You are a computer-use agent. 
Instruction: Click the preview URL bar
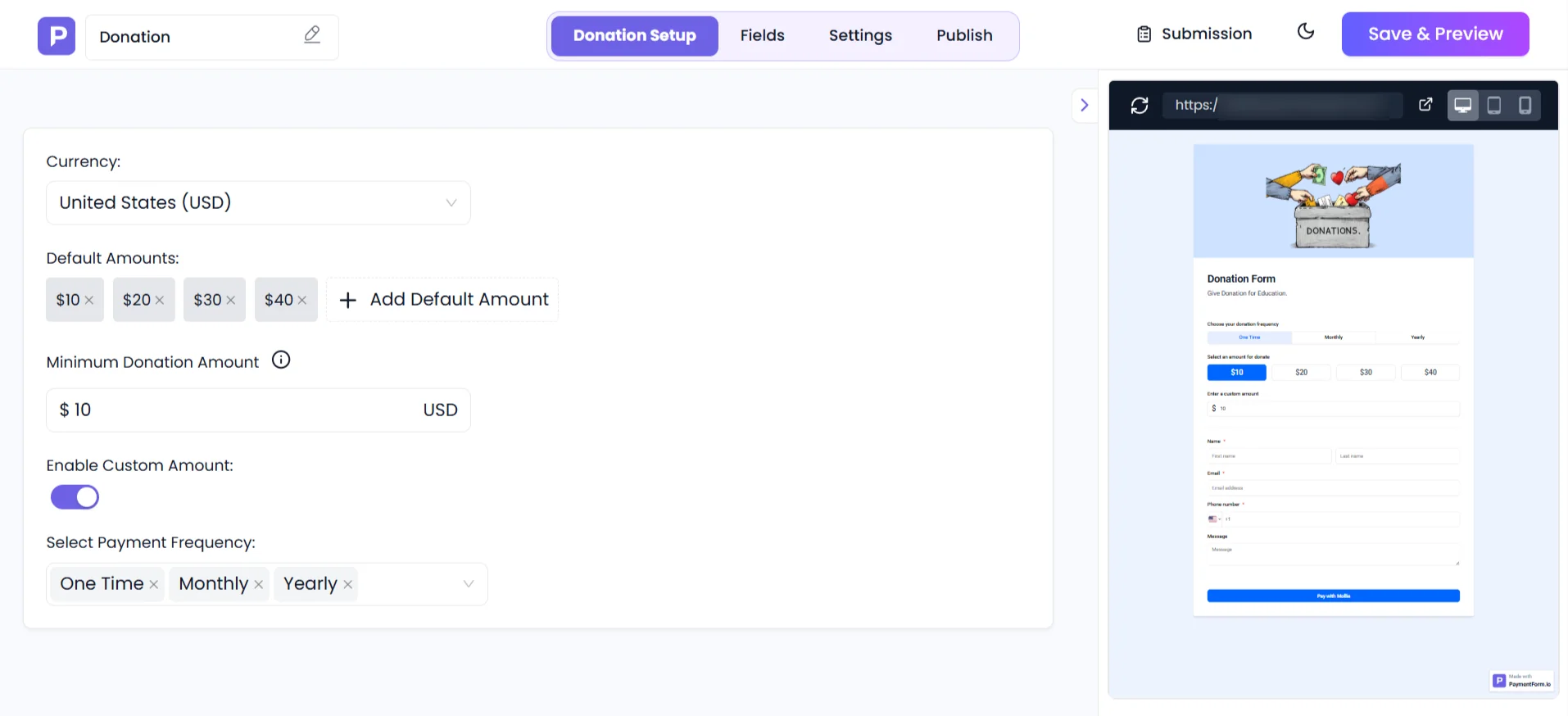tap(1282, 105)
